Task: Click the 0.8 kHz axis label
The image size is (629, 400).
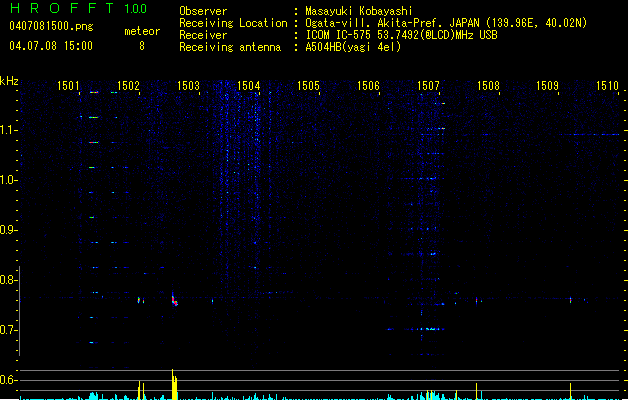Action: pos(8,280)
